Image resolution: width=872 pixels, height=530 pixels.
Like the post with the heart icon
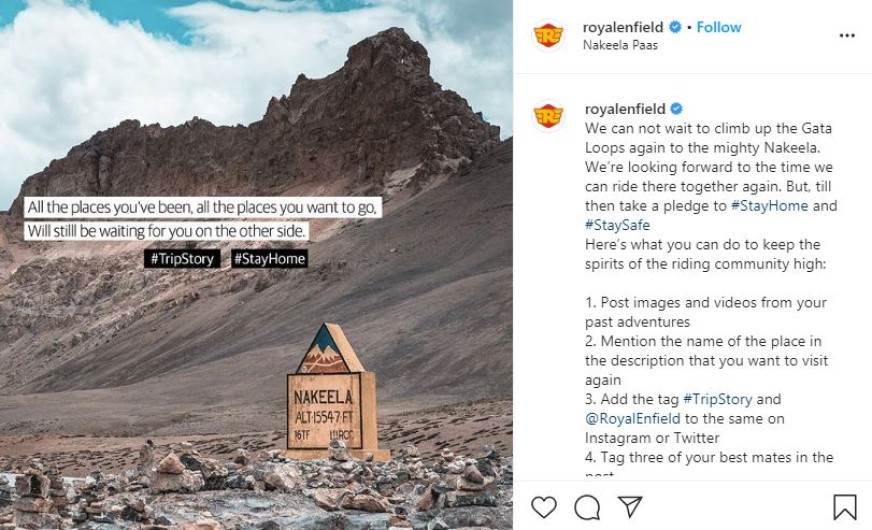click(544, 507)
